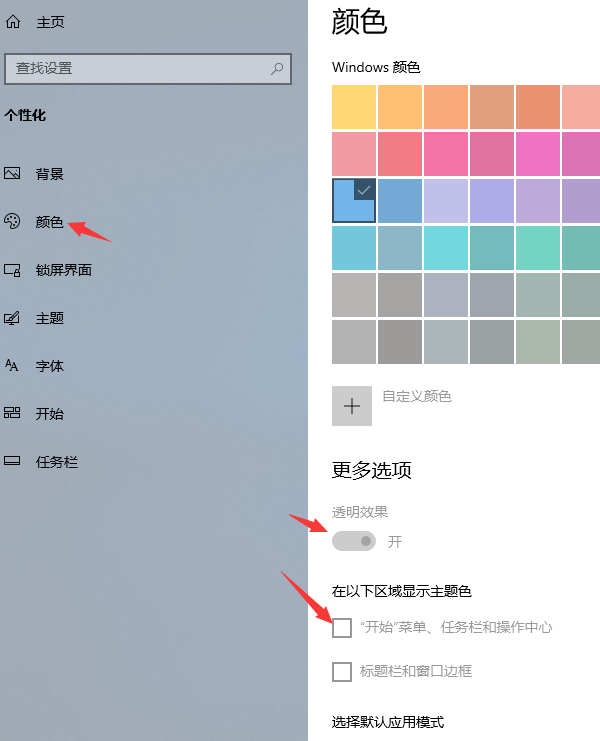The image size is (600, 741).
Task: Select the currently checked blue color swatch
Action: [x=354, y=200]
